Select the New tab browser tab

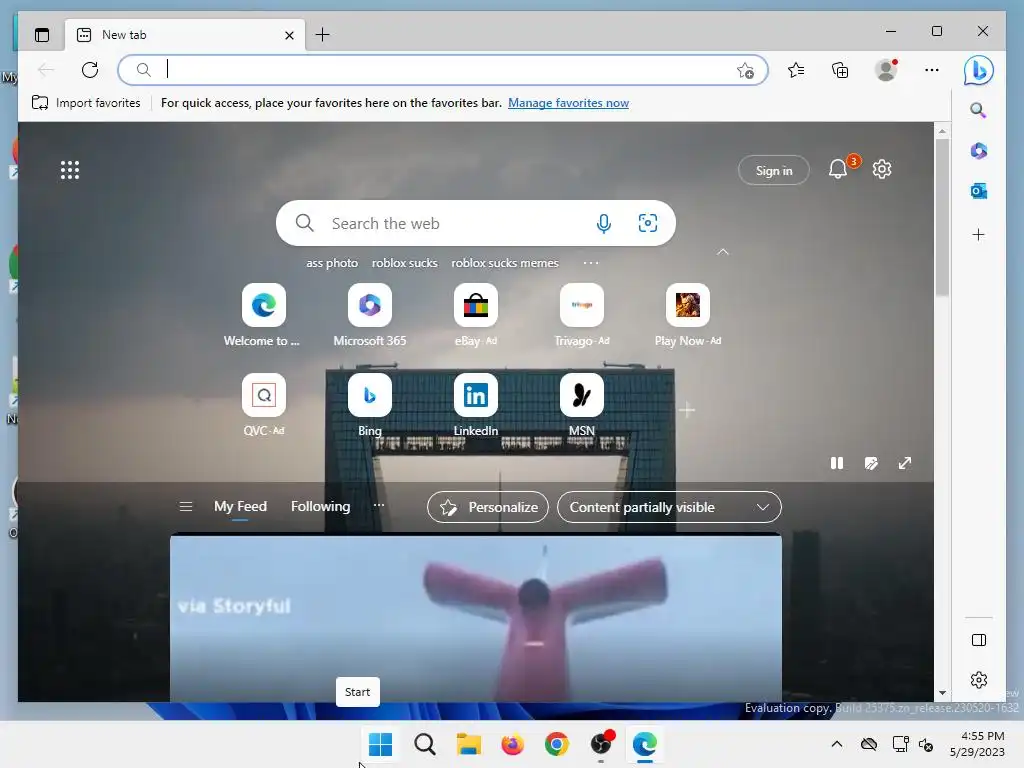point(185,35)
